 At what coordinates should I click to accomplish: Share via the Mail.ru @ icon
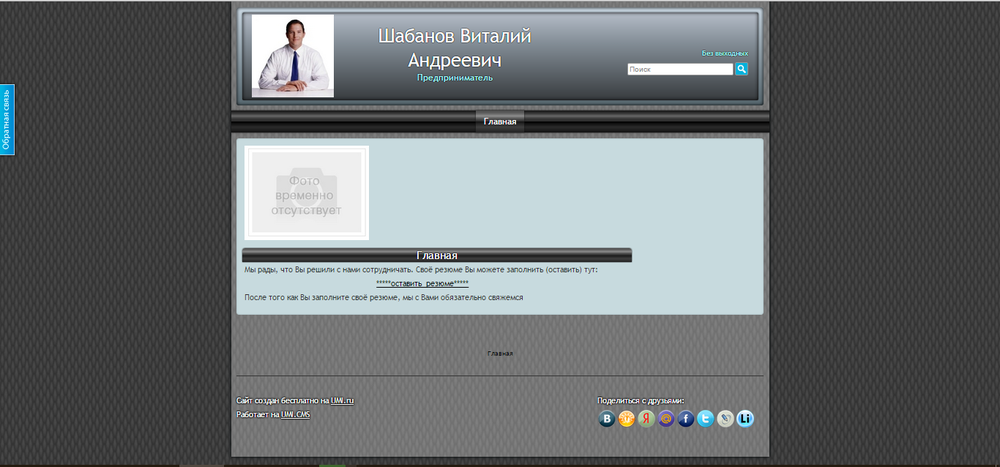click(x=666, y=419)
